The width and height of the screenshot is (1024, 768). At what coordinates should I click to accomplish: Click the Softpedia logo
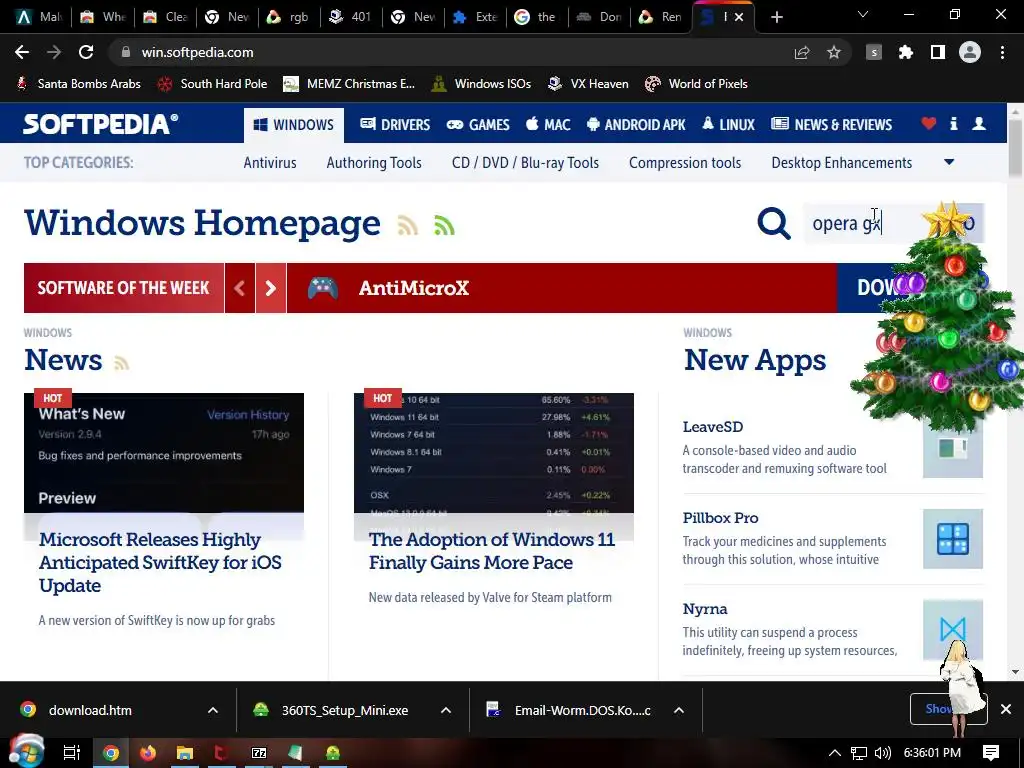coord(101,123)
